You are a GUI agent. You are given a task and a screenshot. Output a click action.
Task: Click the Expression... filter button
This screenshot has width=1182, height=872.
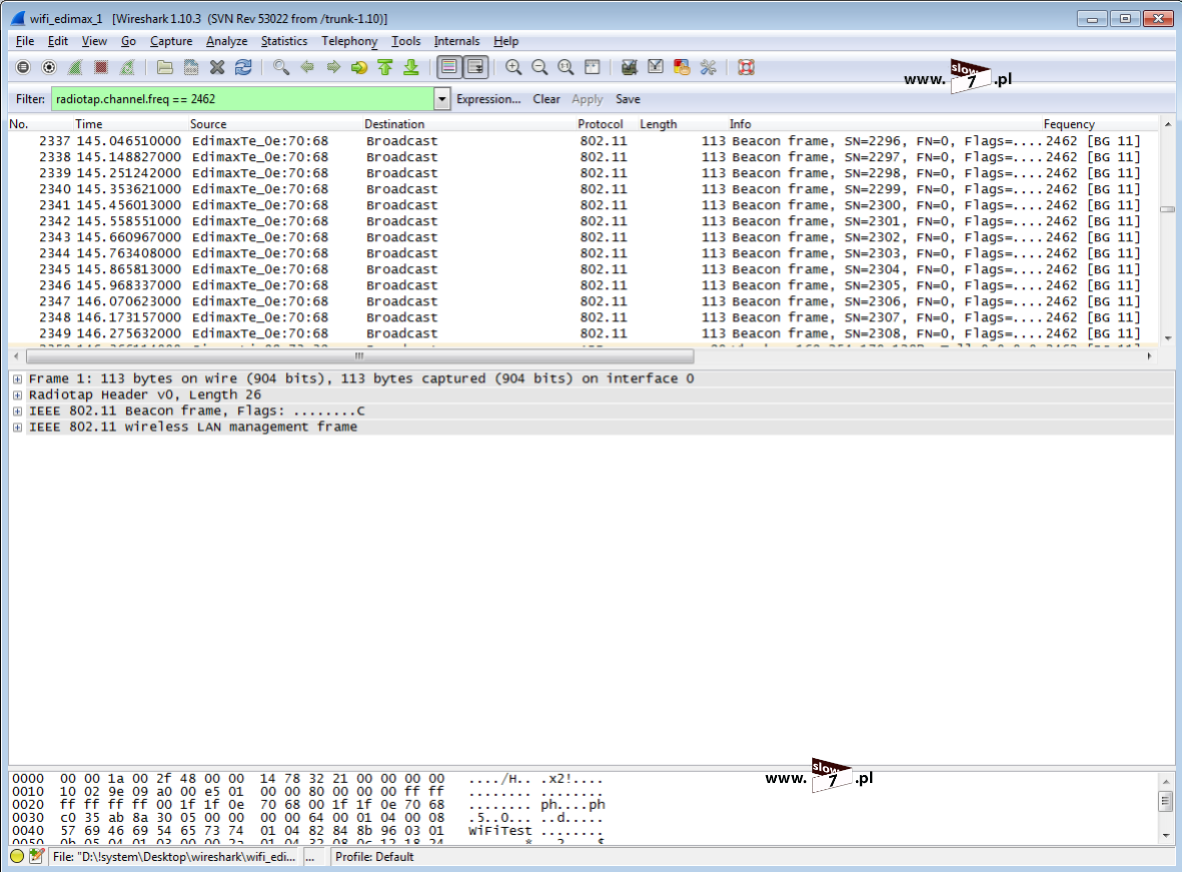click(488, 99)
